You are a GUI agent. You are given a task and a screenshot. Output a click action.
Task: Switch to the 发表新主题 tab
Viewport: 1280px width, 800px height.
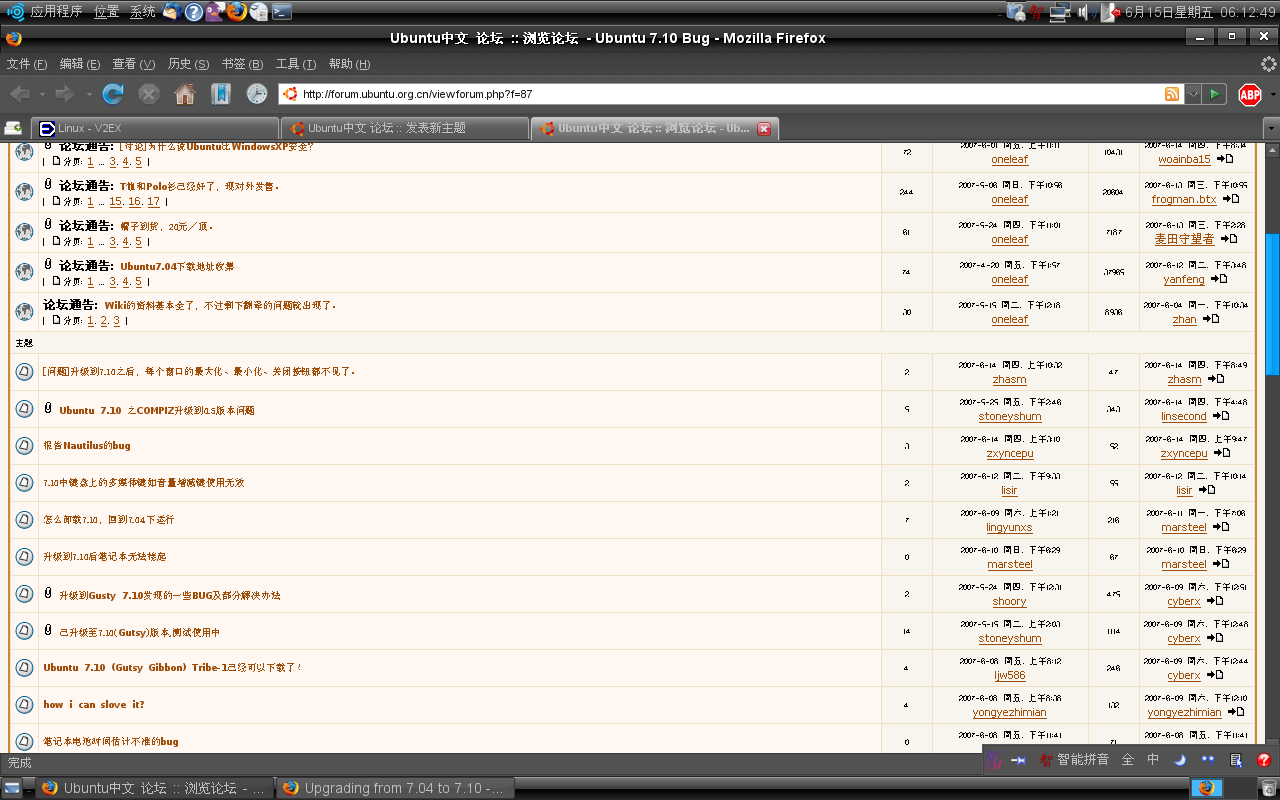[x=405, y=128]
